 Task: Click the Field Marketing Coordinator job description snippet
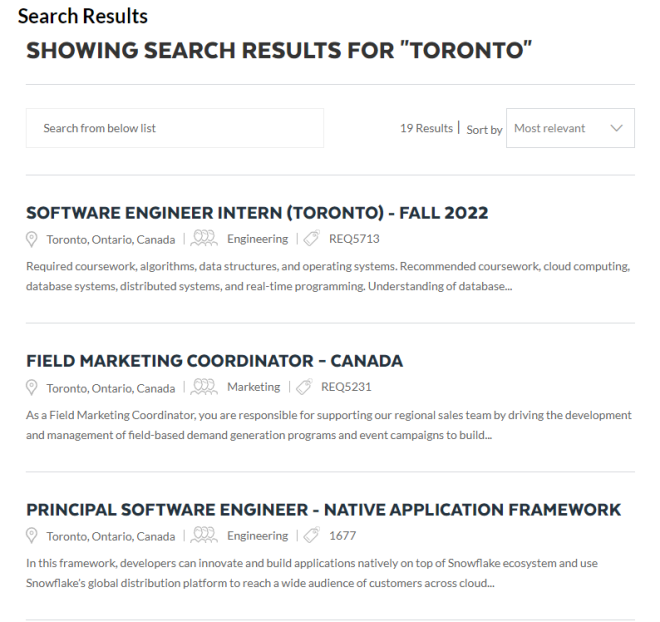pyautogui.click(x=329, y=425)
